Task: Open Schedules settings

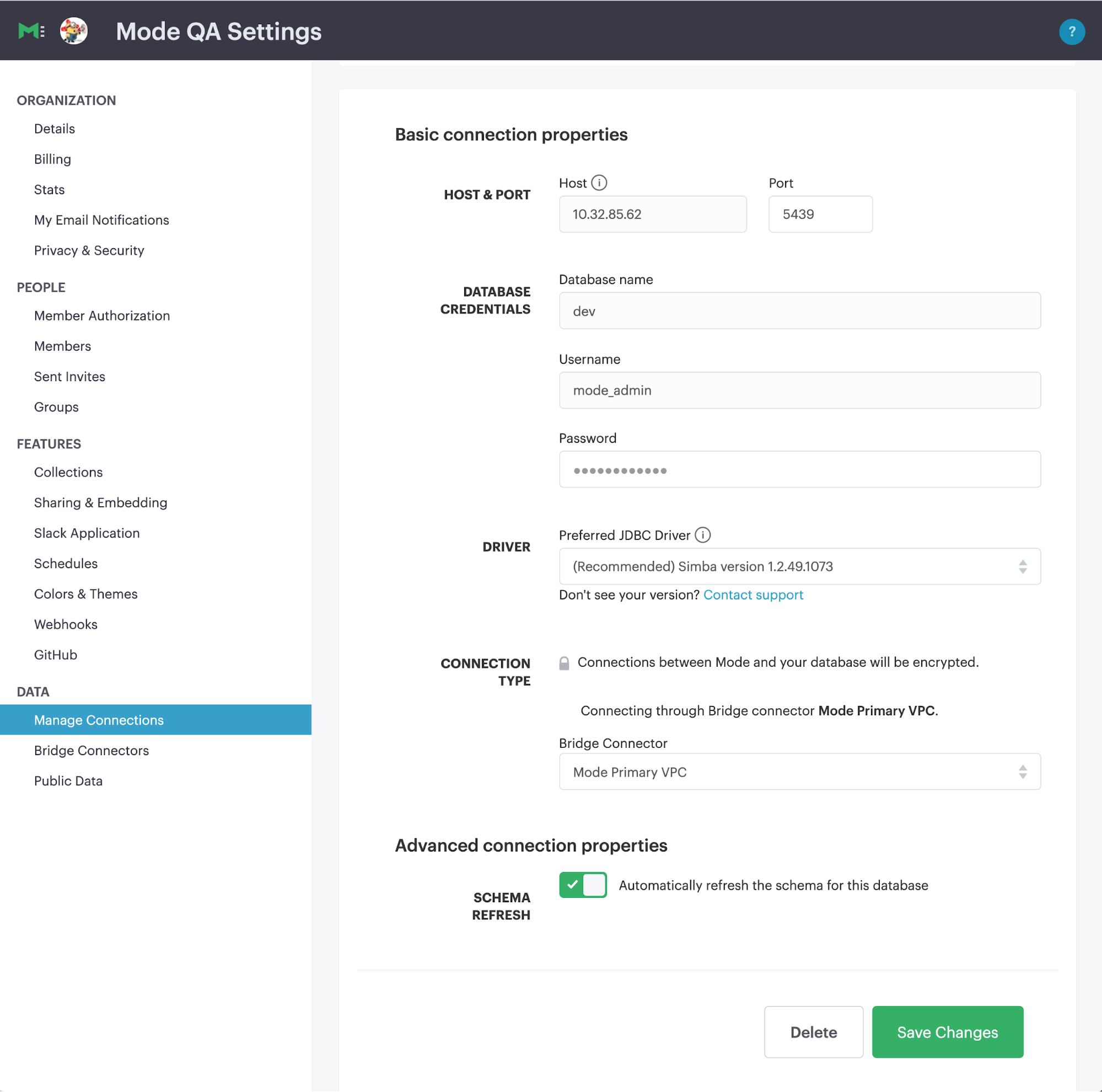Action: [66, 564]
